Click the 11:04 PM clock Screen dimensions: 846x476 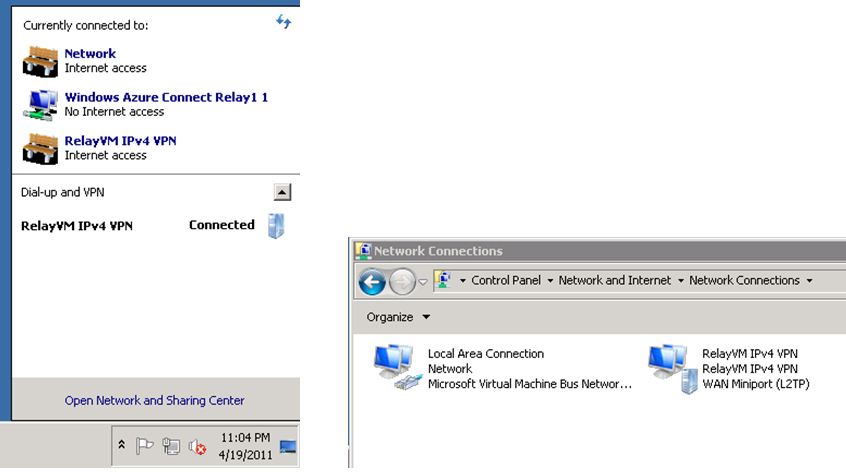245,438
